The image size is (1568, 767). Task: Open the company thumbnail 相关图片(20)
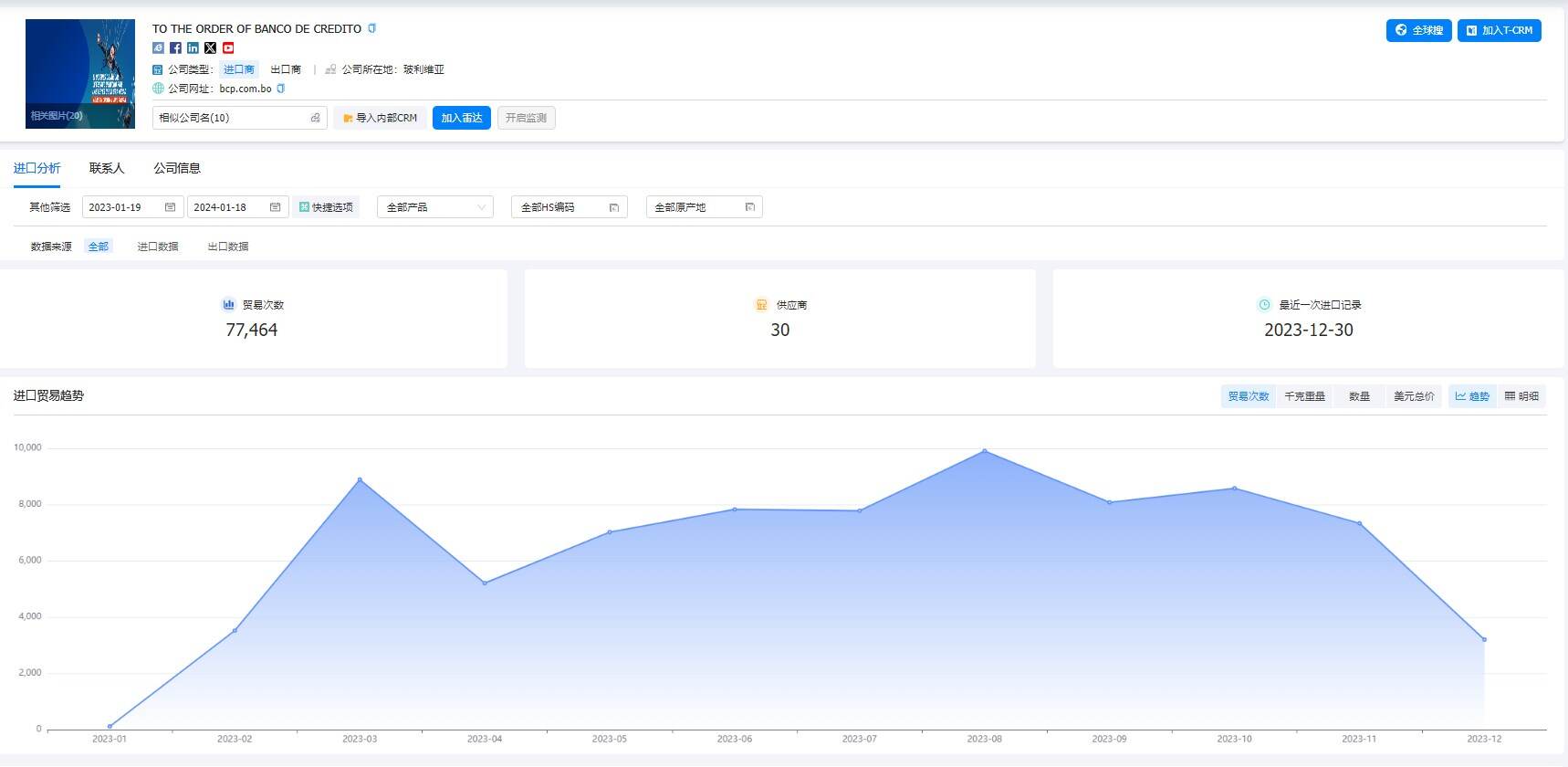(x=80, y=74)
